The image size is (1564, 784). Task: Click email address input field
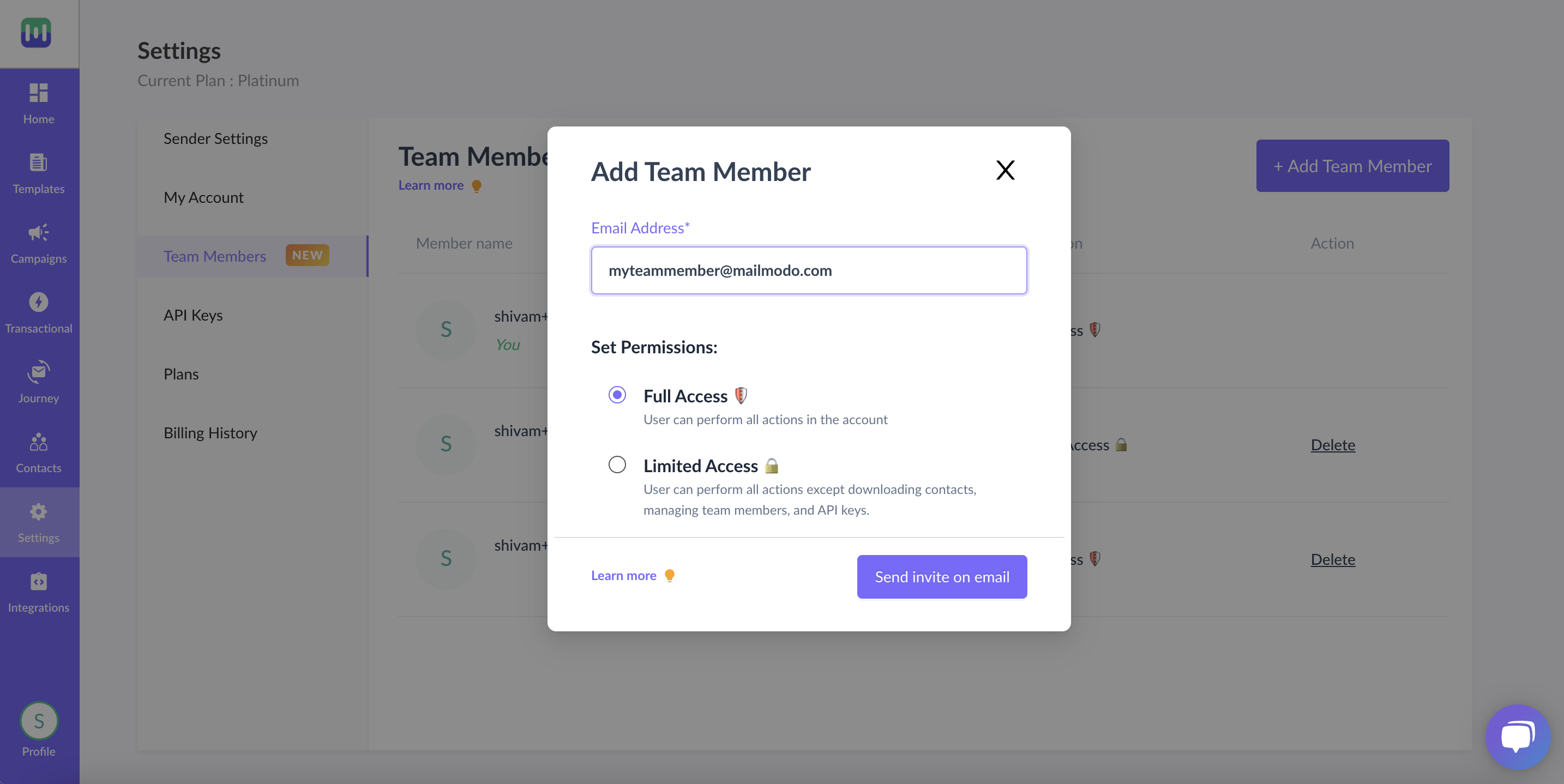(x=808, y=270)
